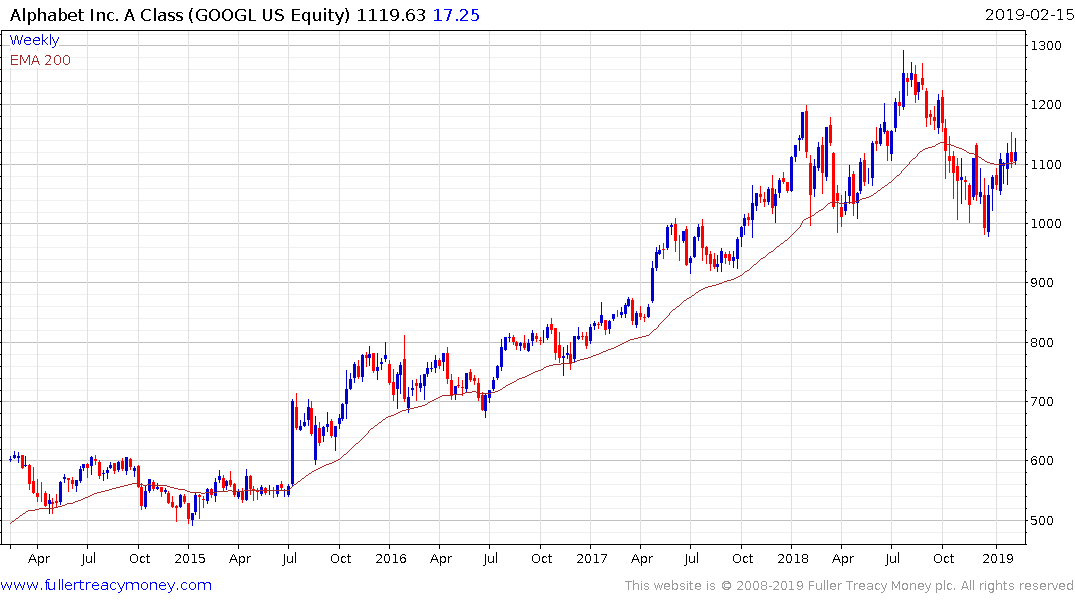Click the 700 price level label
1075x600 pixels.
coord(1043,402)
